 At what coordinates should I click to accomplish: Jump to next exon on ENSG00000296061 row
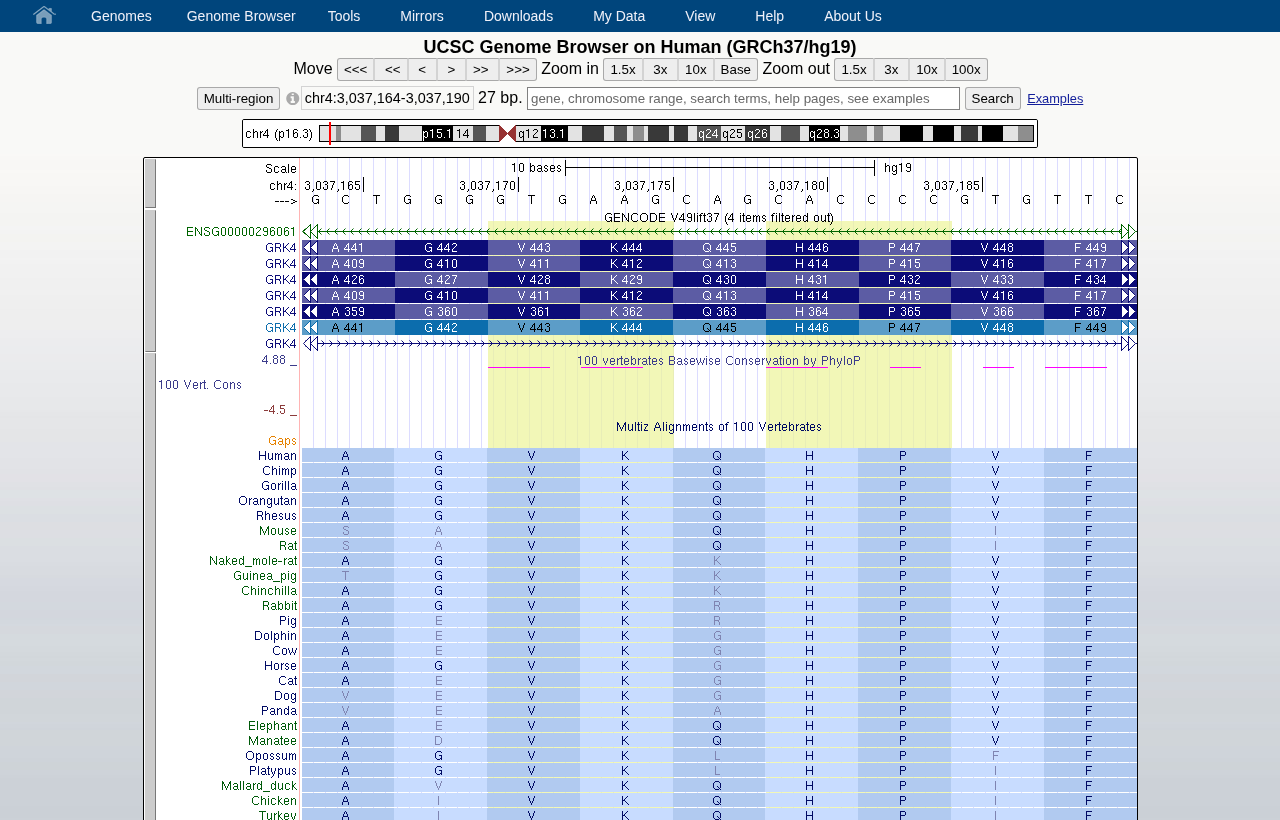tap(1129, 232)
